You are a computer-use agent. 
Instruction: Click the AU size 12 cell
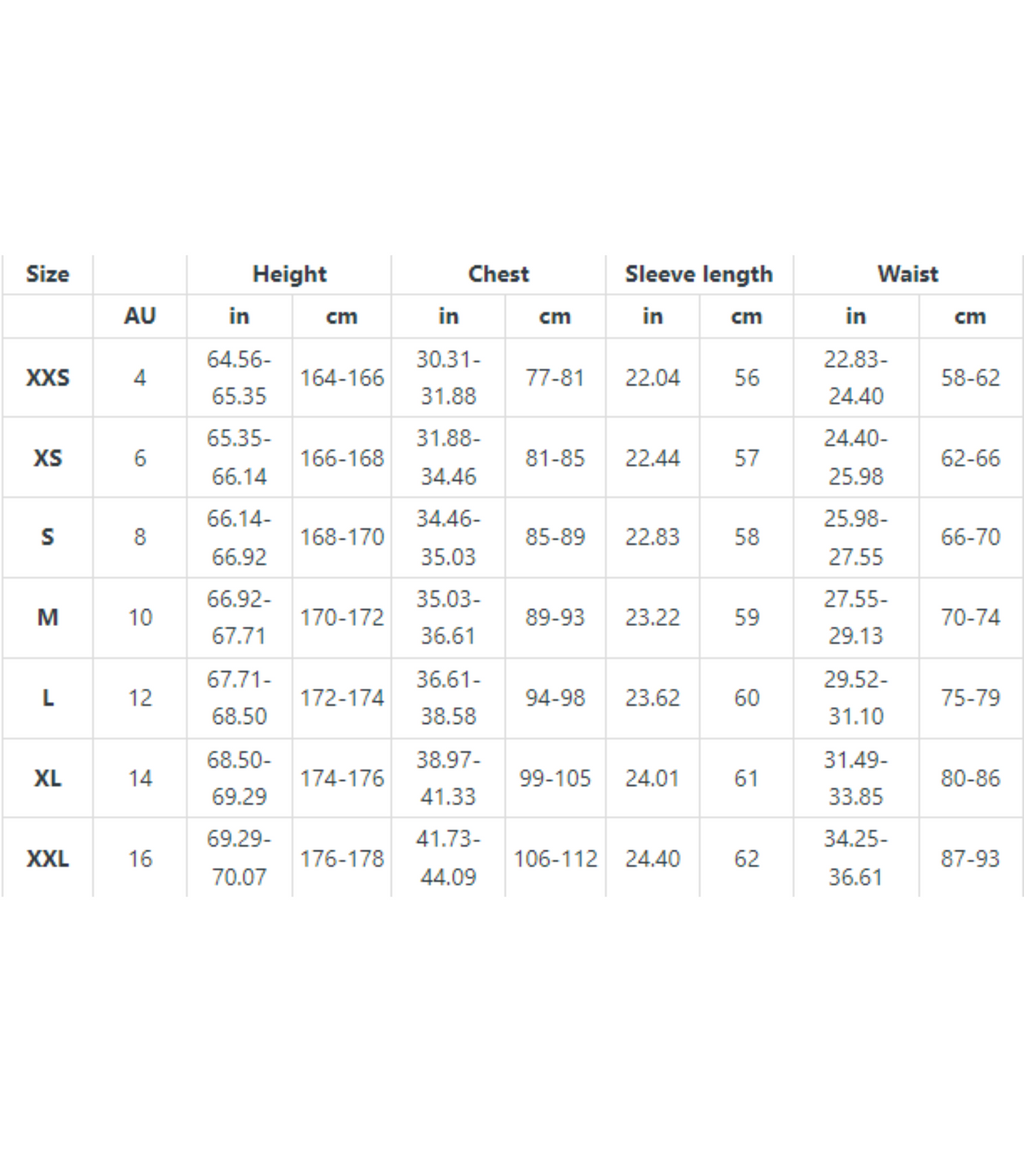[x=140, y=698]
